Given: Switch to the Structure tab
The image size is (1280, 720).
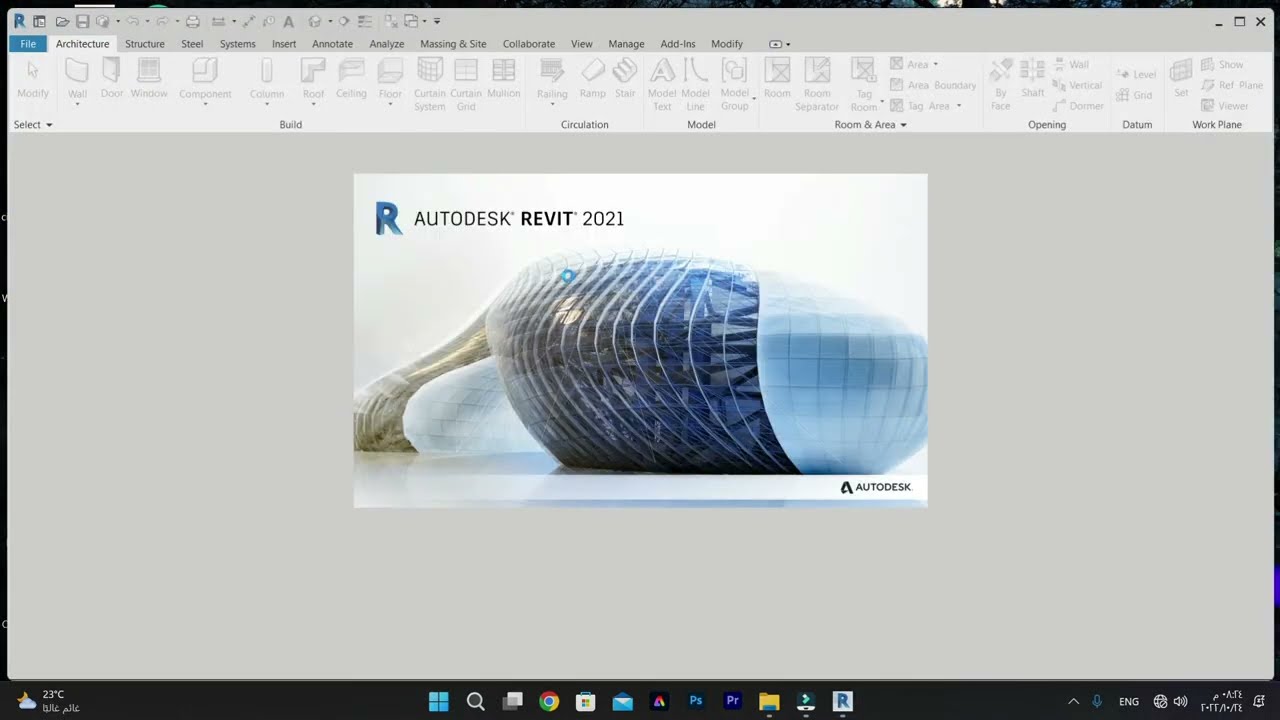Looking at the screenshot, I should coord(145,44).
